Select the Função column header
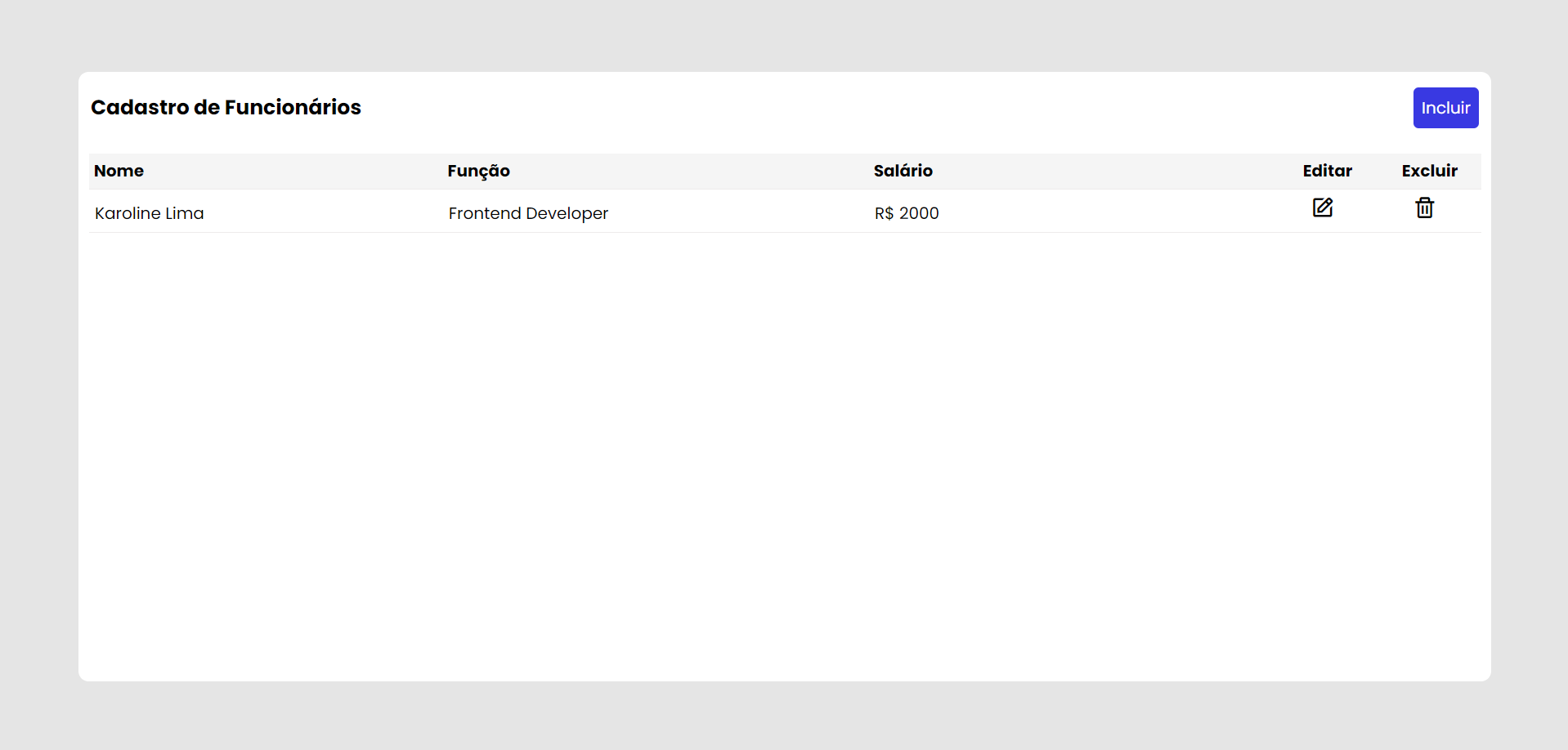The image size is (1568, 750). (478, 171)
